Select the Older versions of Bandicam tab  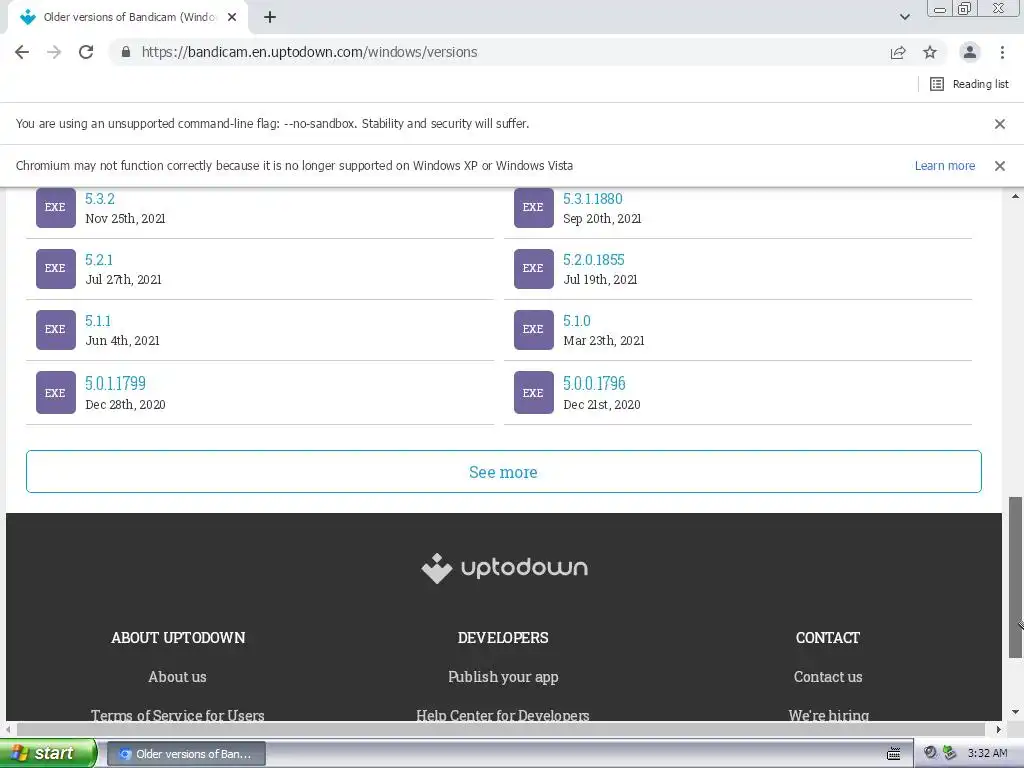pos(128,18)
